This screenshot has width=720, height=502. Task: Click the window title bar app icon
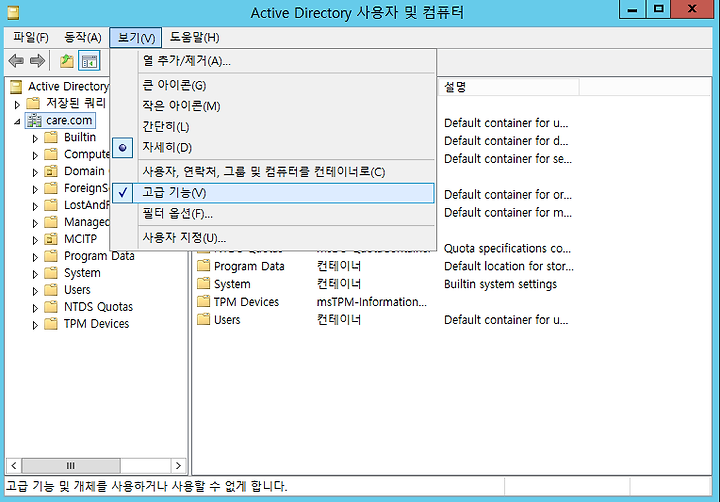tap(14, 13)
